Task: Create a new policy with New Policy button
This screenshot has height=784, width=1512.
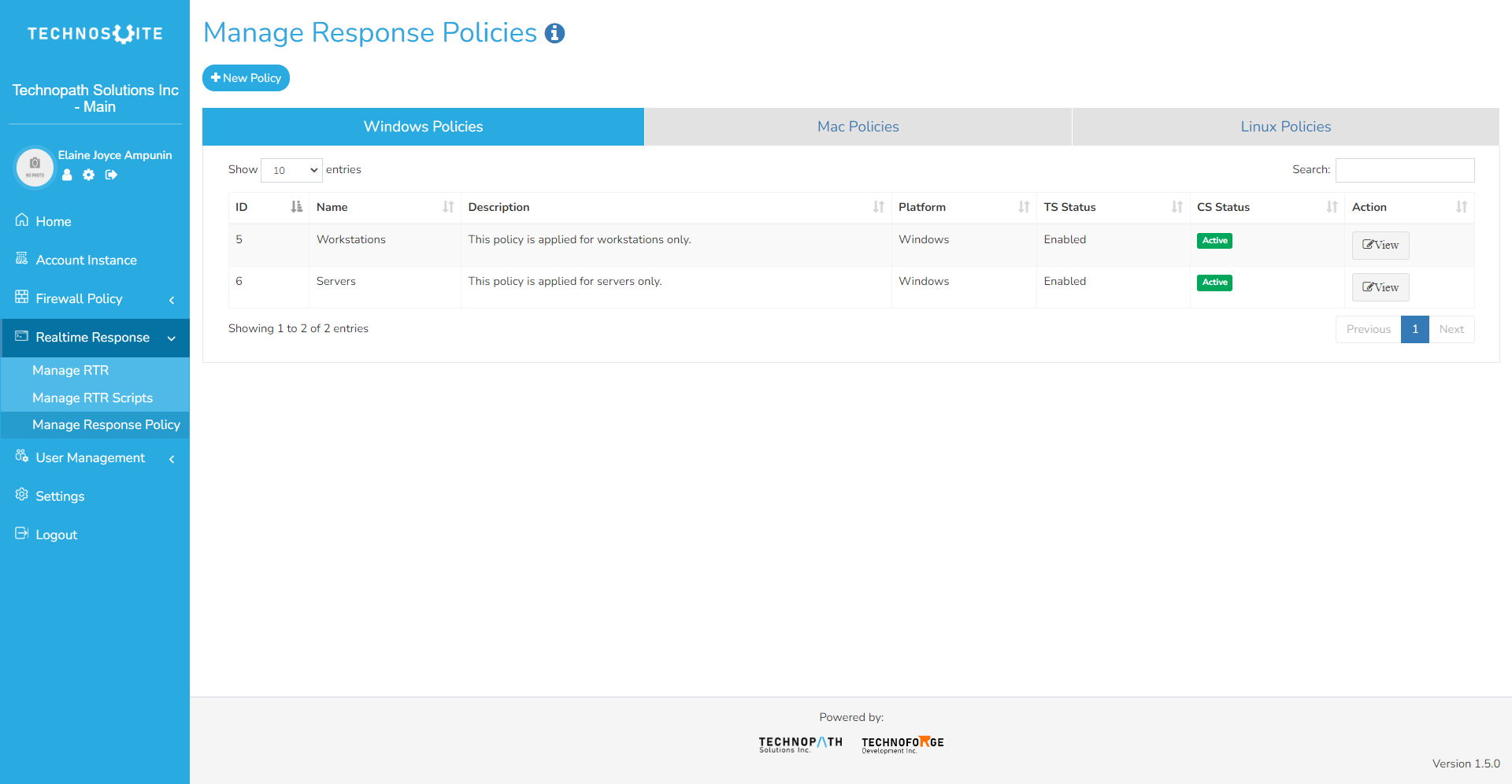Action: [246, 78]
